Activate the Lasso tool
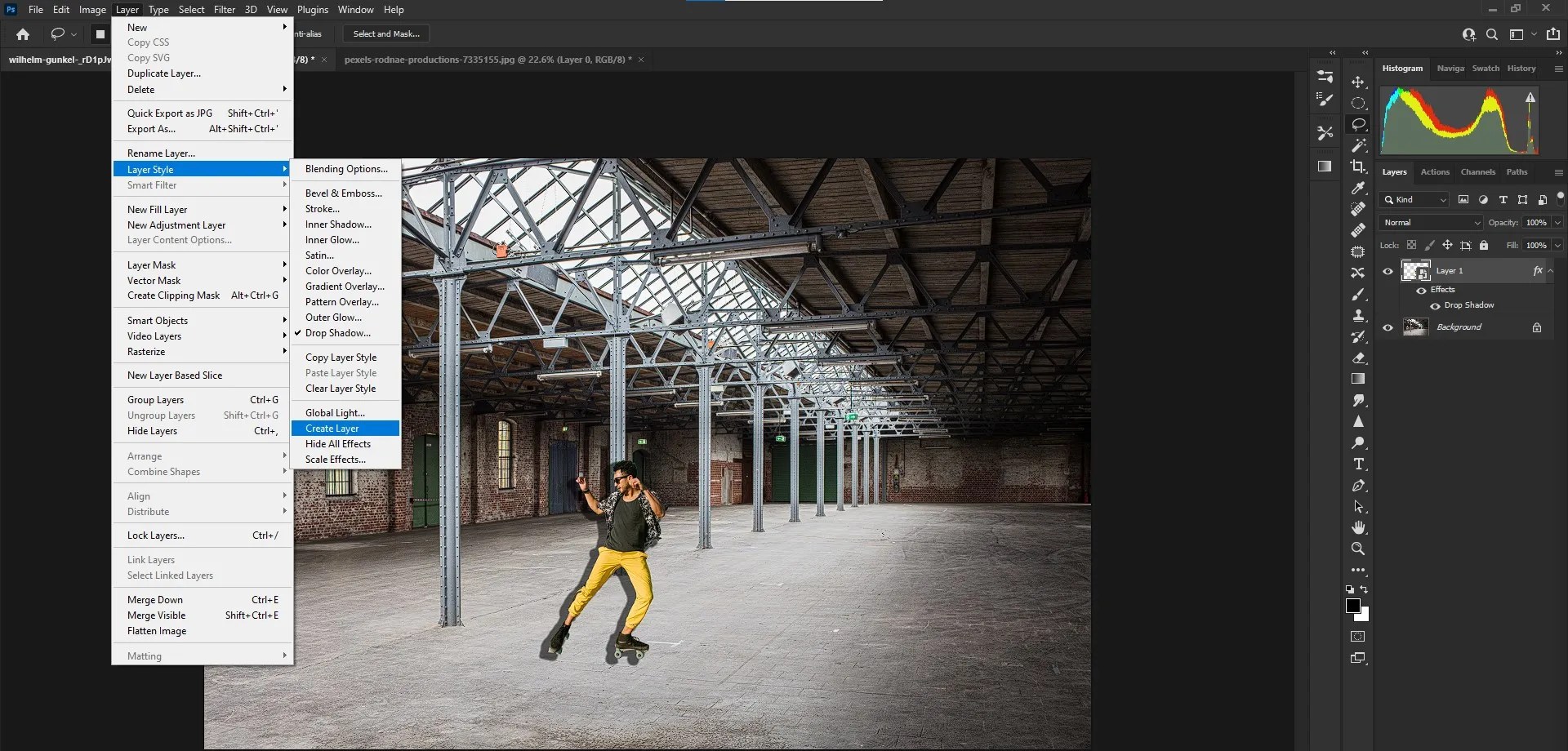 (x=1356, y=123)
